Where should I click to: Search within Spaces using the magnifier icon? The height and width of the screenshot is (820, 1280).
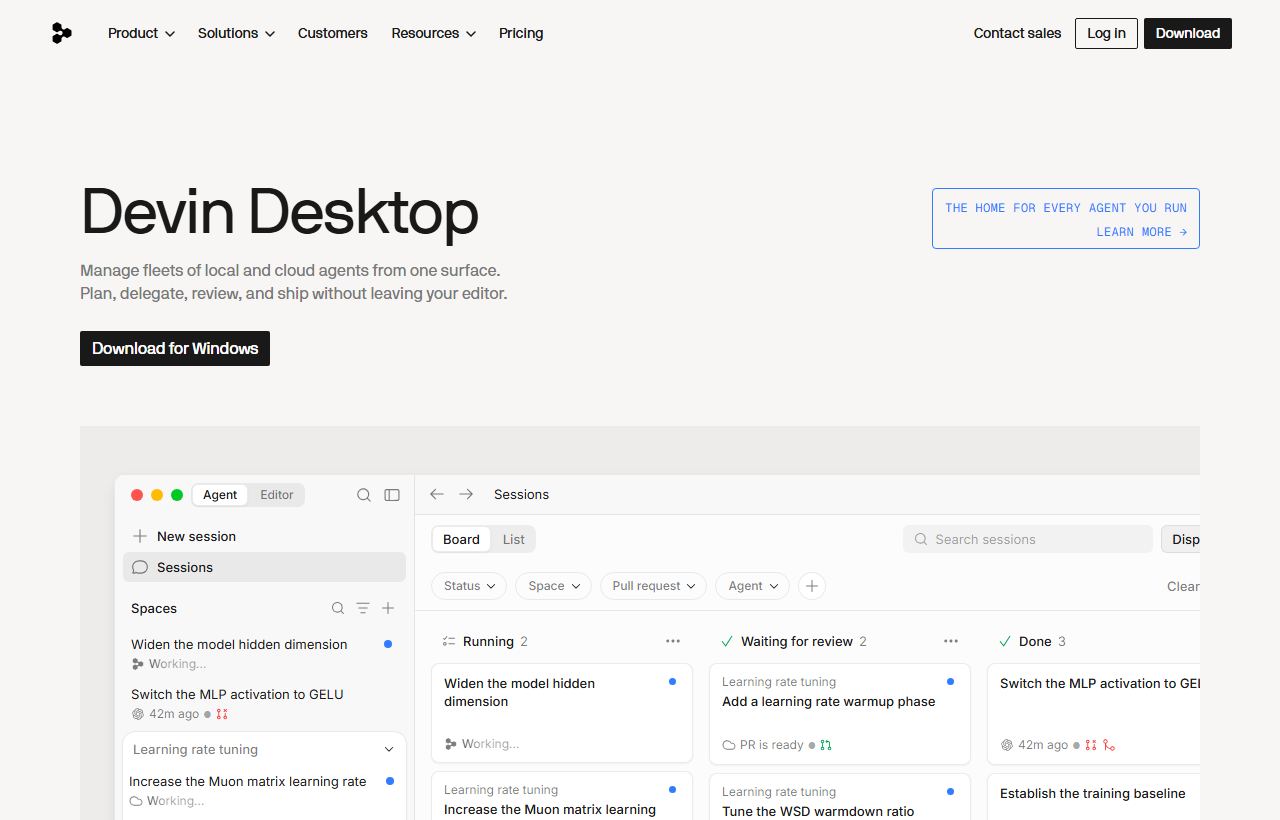338,608
